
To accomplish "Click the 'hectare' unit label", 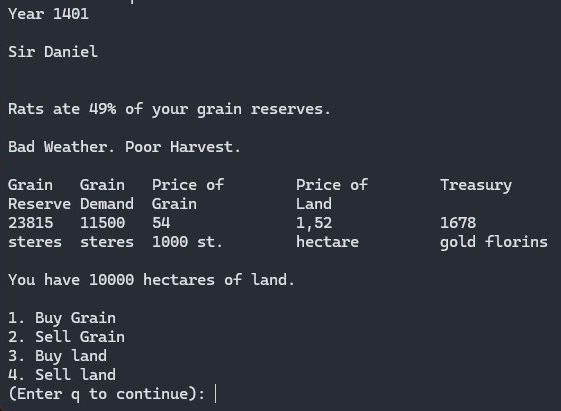I will pyautogui.click(x=327, y=242).
